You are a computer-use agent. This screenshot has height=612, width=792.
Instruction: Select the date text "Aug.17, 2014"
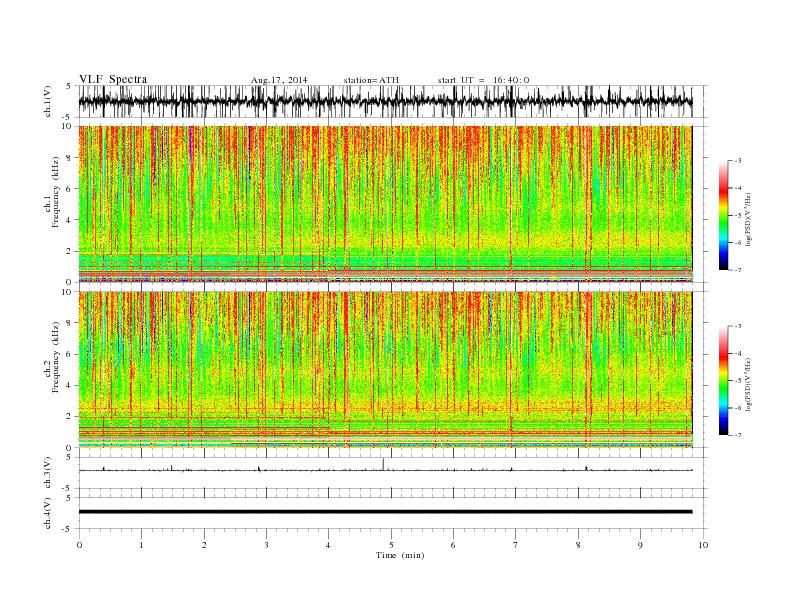[279, 80]
